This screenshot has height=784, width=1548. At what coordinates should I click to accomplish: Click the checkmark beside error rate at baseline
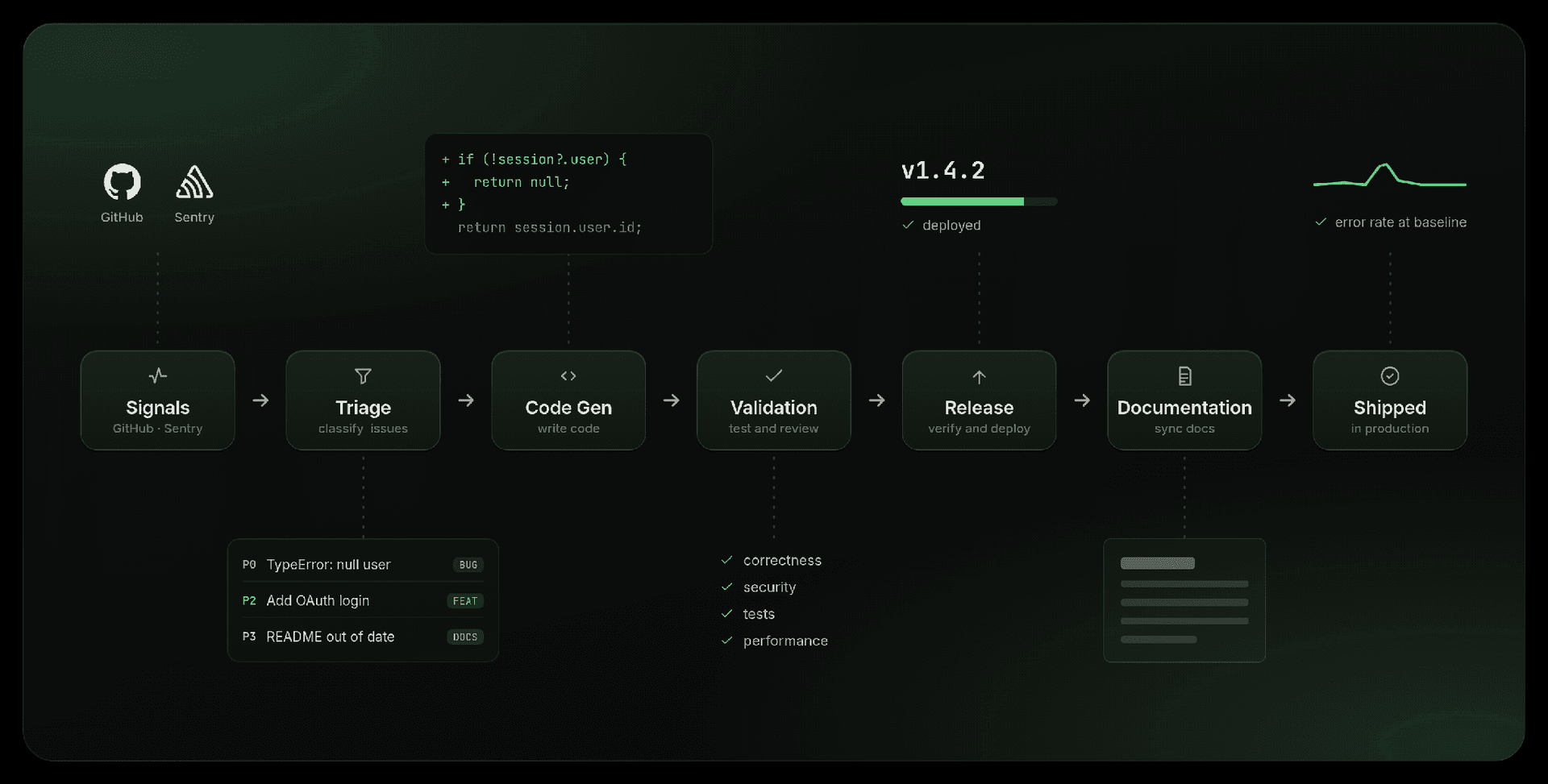(1321, 222)
